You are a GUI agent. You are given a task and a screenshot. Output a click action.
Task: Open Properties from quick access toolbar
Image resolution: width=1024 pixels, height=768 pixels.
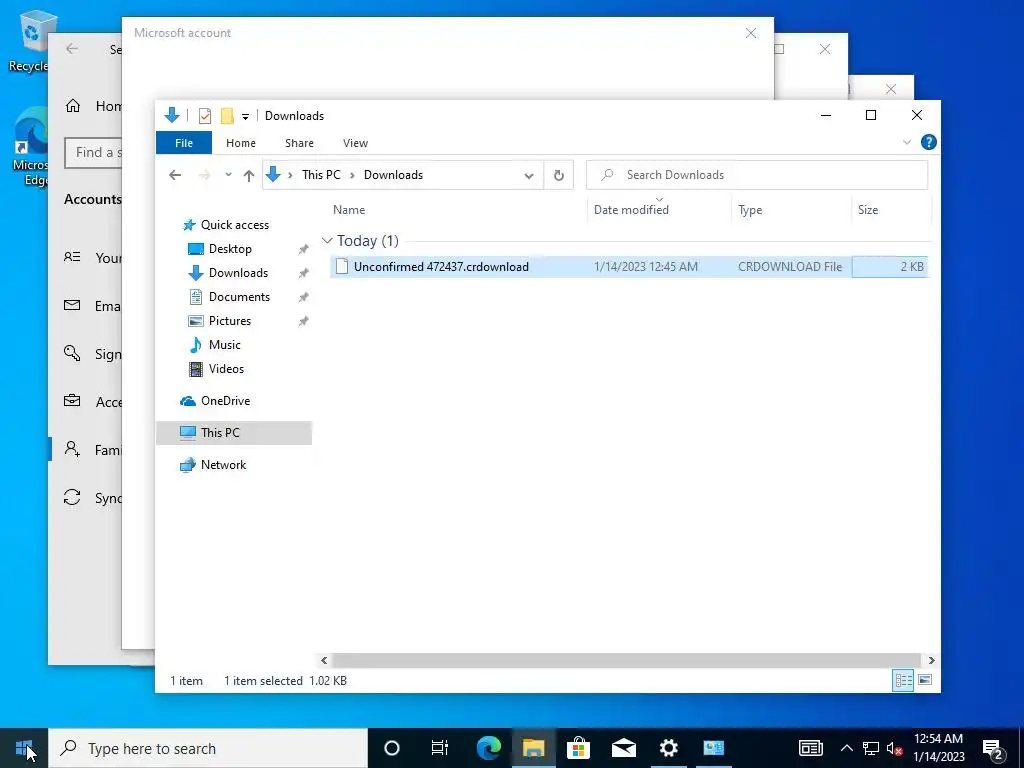(204, 116)
